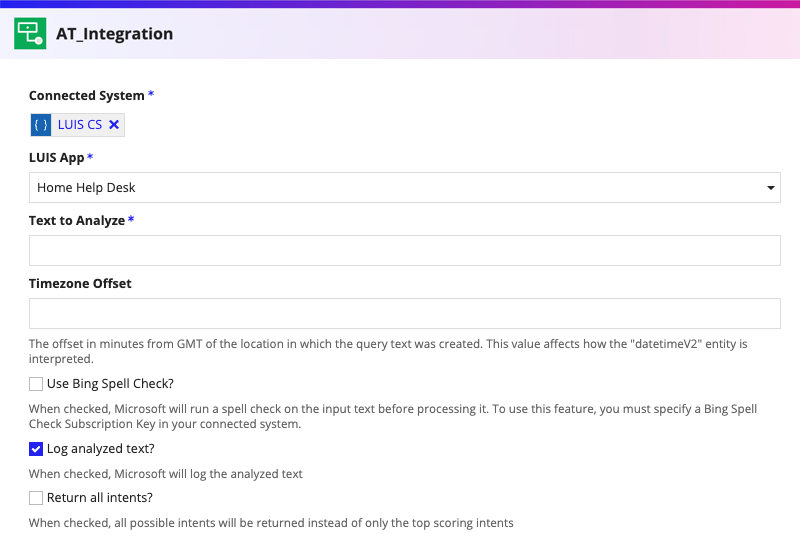Enable the Use Bing Spell Check checkbox
The image size is (800, 549).
point(36,384)
